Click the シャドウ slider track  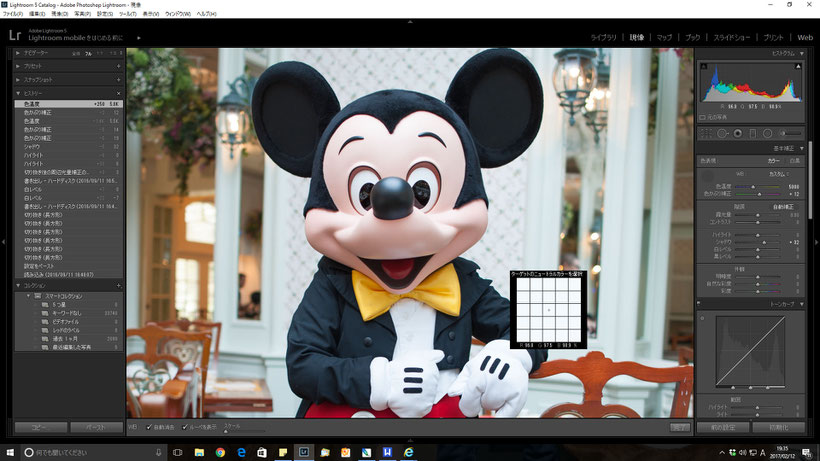(x=758, y=242)
